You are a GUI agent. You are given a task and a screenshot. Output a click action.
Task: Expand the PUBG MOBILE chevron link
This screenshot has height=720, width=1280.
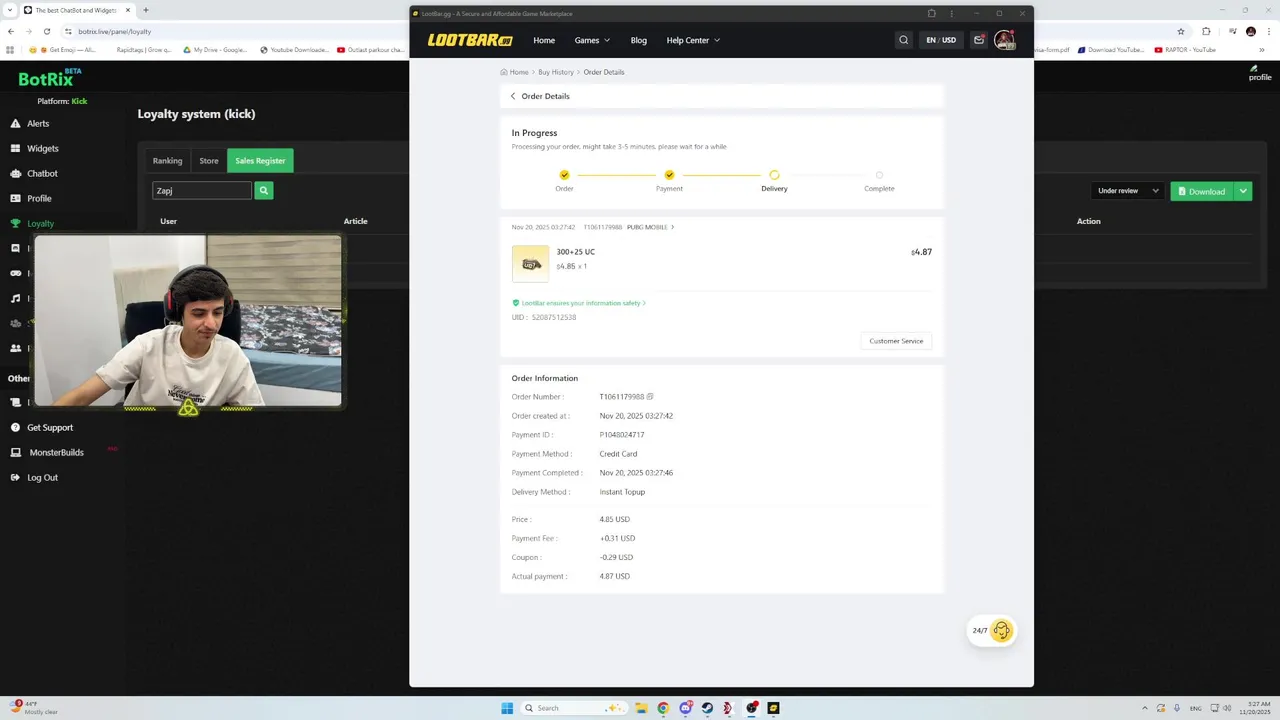[x=650, y=227]
